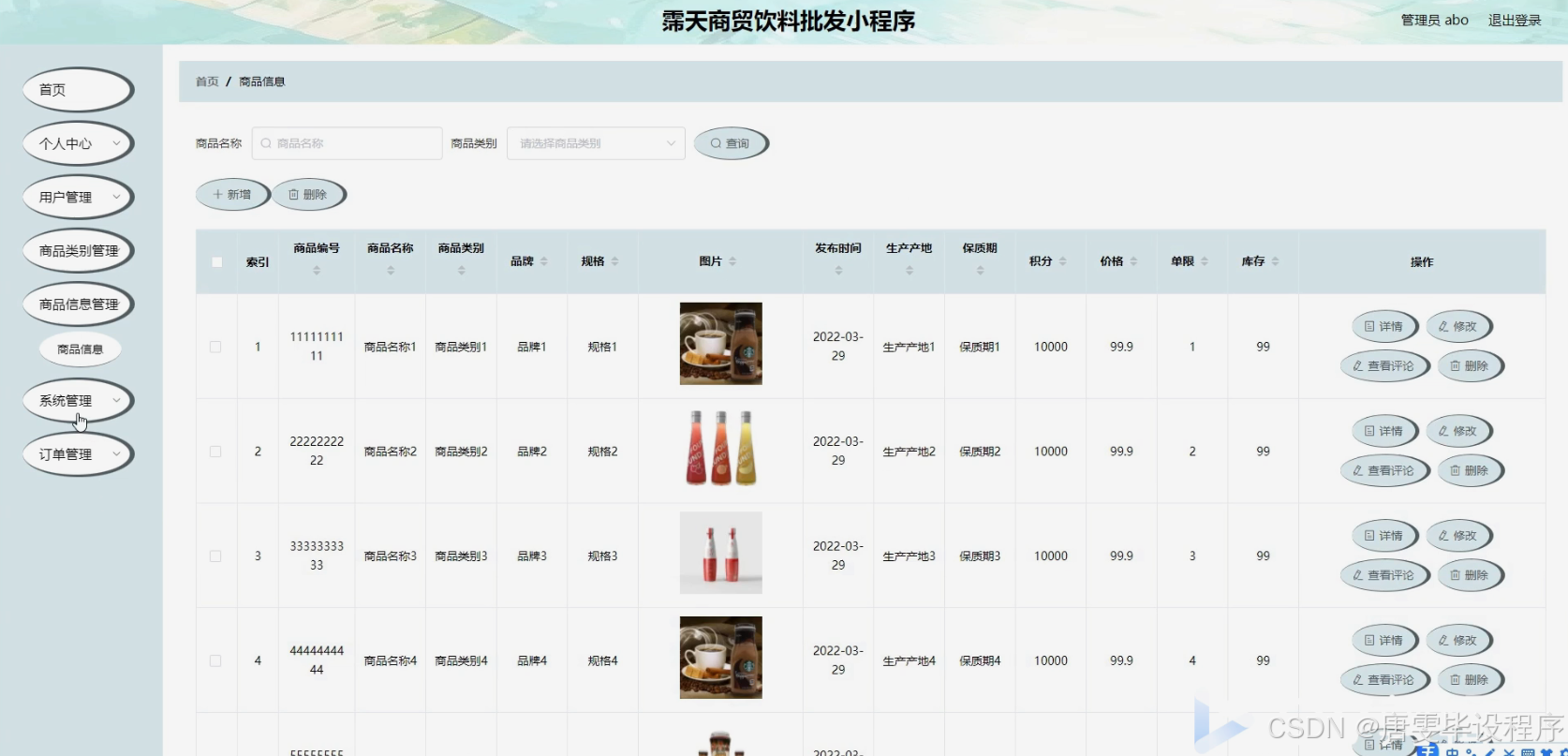Focus the 商品名称 search input field
1568x756 pixels.
click(x=347, y=143)
